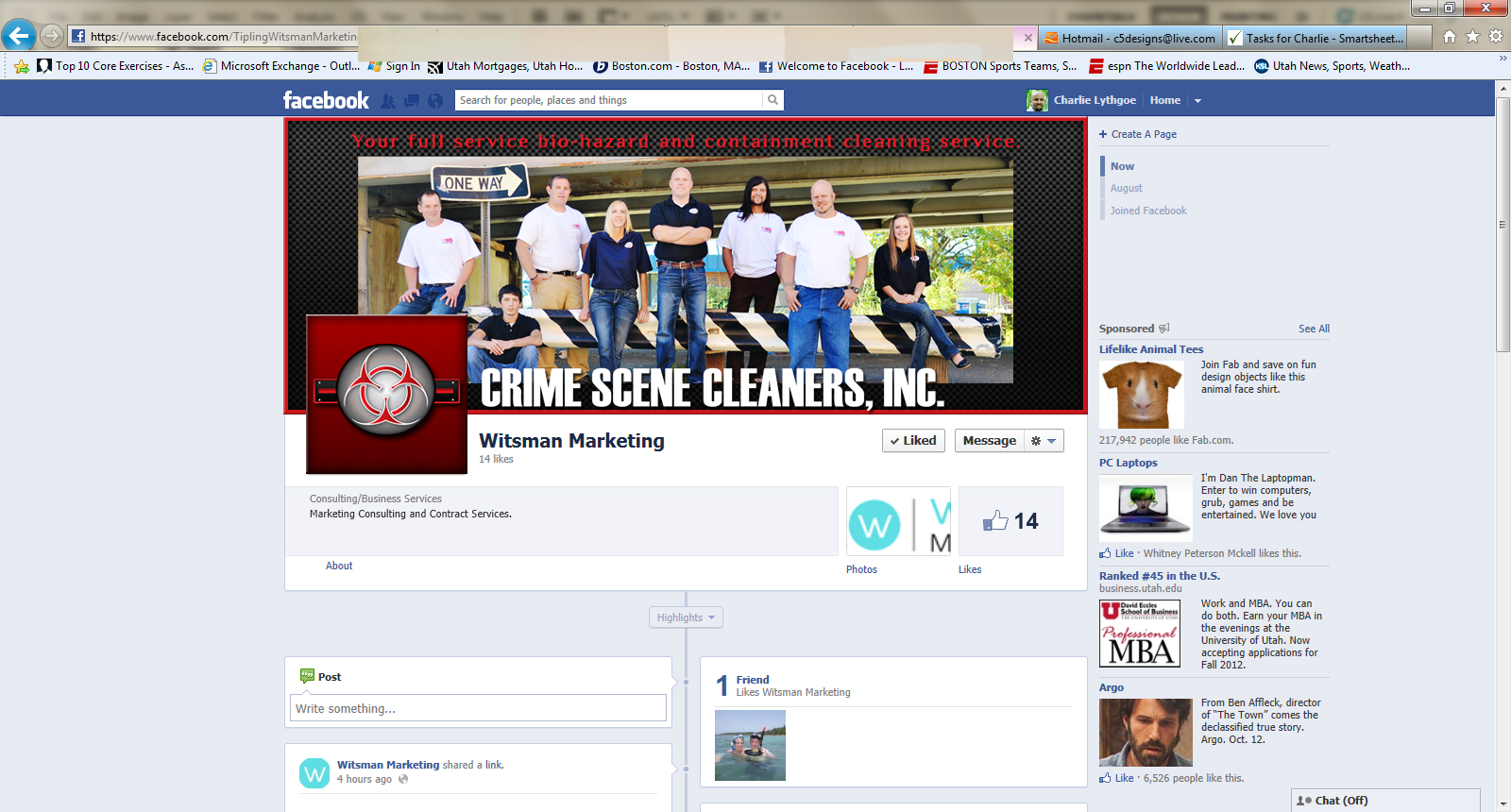
Task: Switch to the Hotmail tab
Action: (x=1129, y=38)
